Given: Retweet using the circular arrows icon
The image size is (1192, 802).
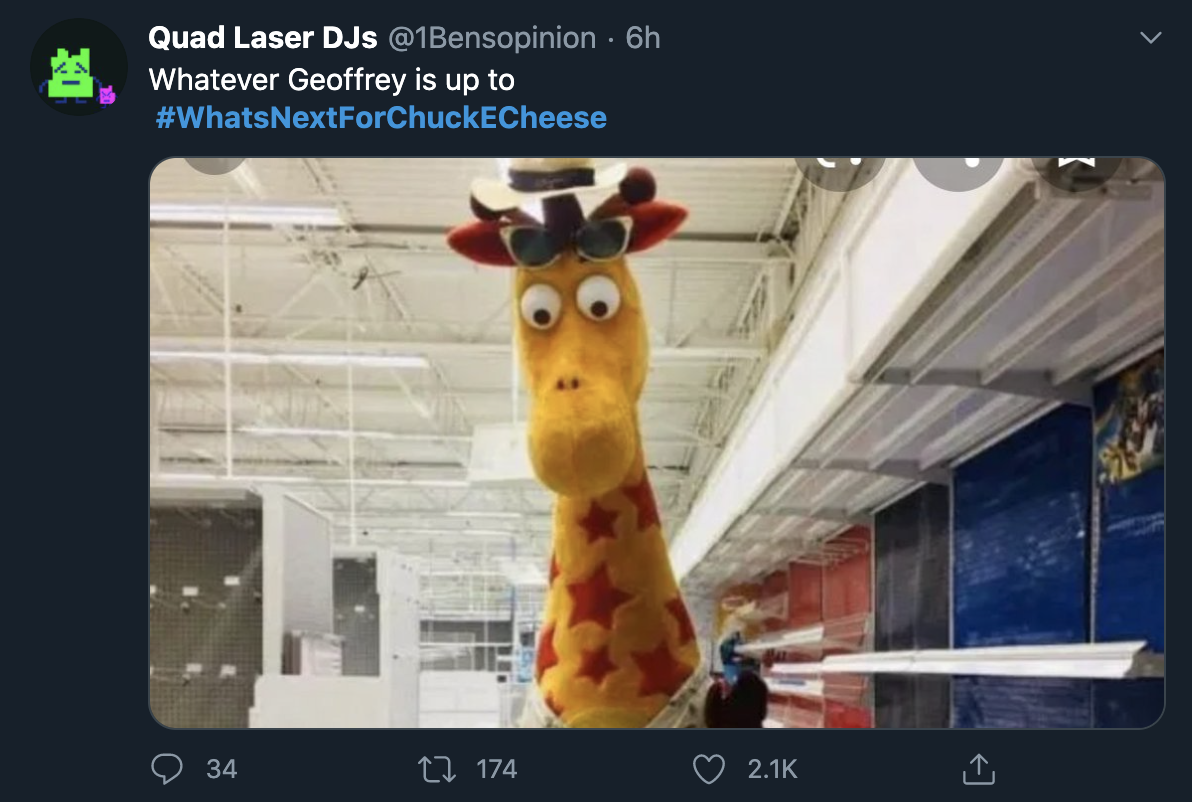Looking at the screenshot, I should pyautogui.click(x=437, y=769).
